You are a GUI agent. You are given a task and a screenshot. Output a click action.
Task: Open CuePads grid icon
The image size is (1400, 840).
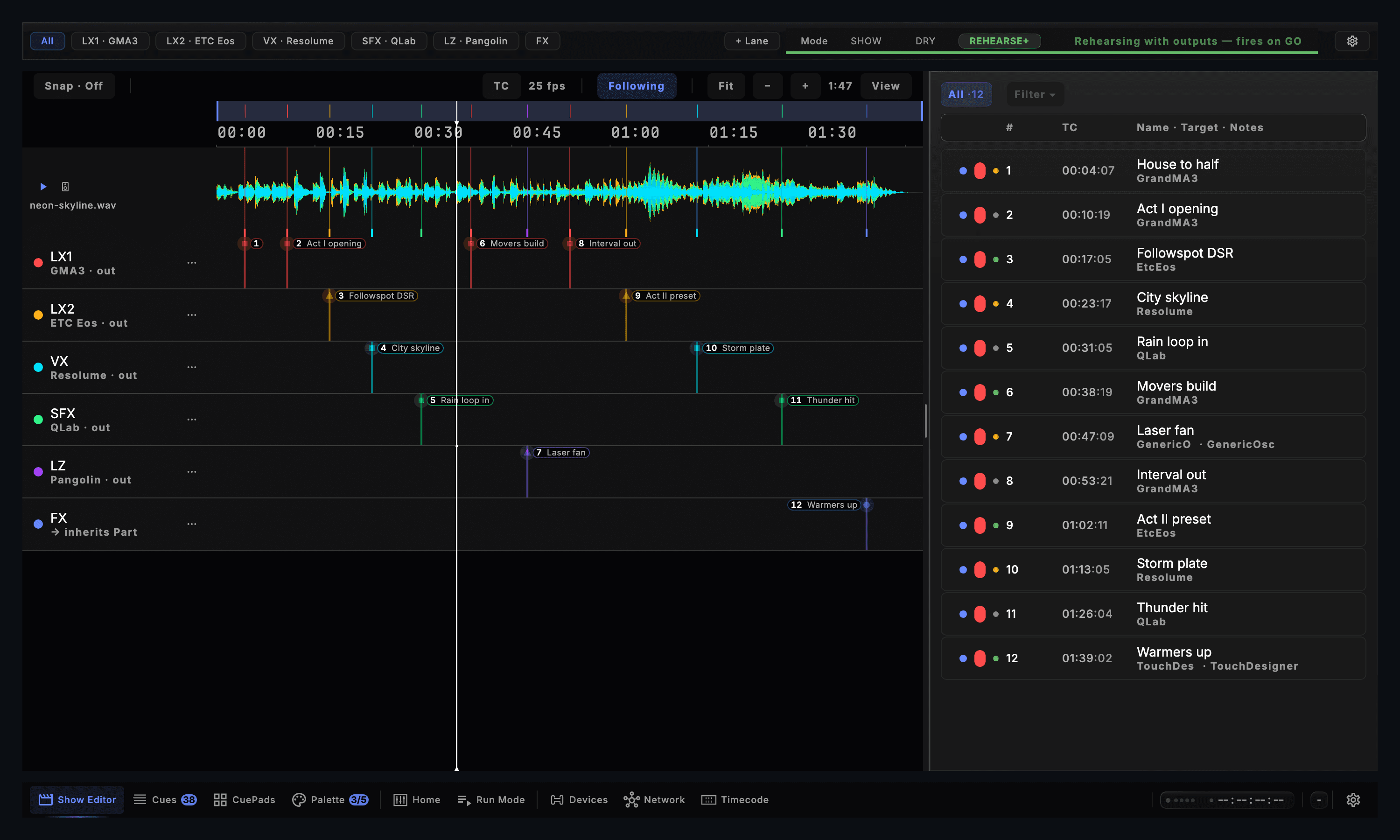pyautogui.click(x=220, y=799)
